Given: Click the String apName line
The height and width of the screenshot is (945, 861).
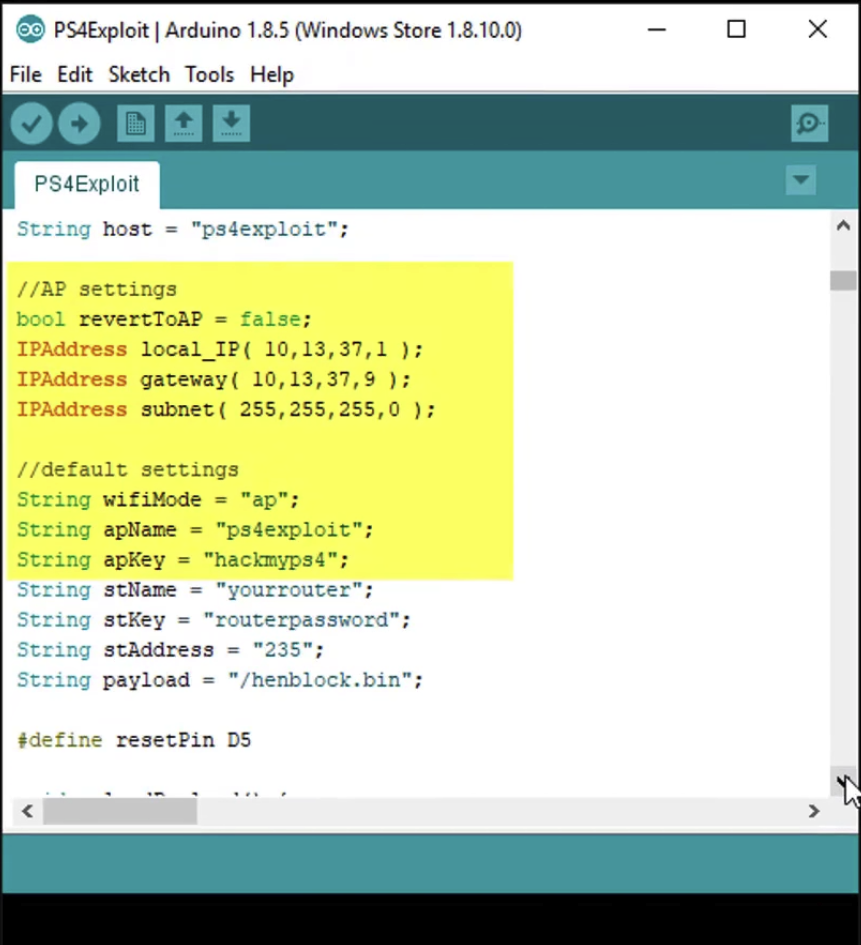Looking at the screenshot, I should pyautogui.click(x=195, y=530).
